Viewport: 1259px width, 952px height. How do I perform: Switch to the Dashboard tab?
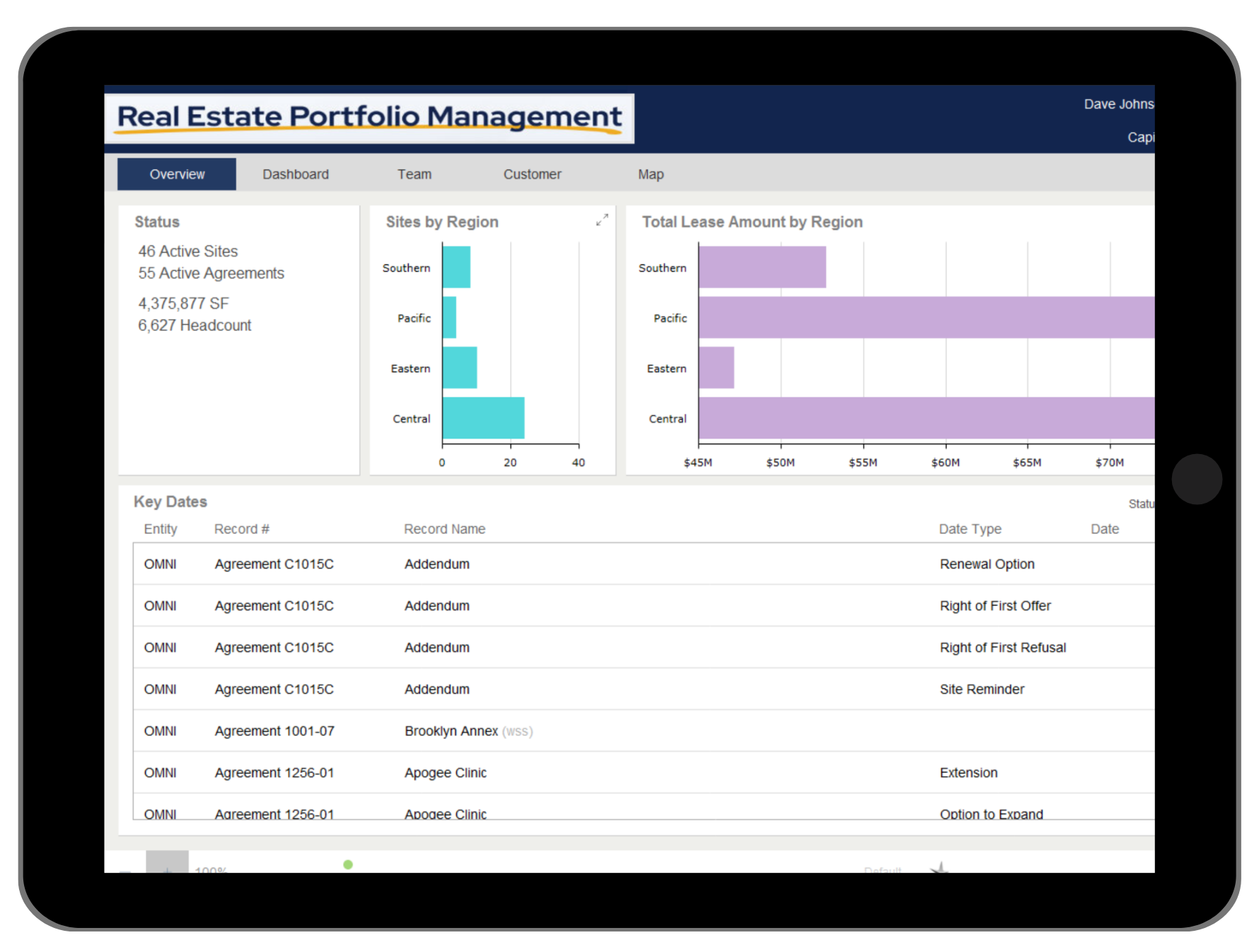tap(295, 175)
